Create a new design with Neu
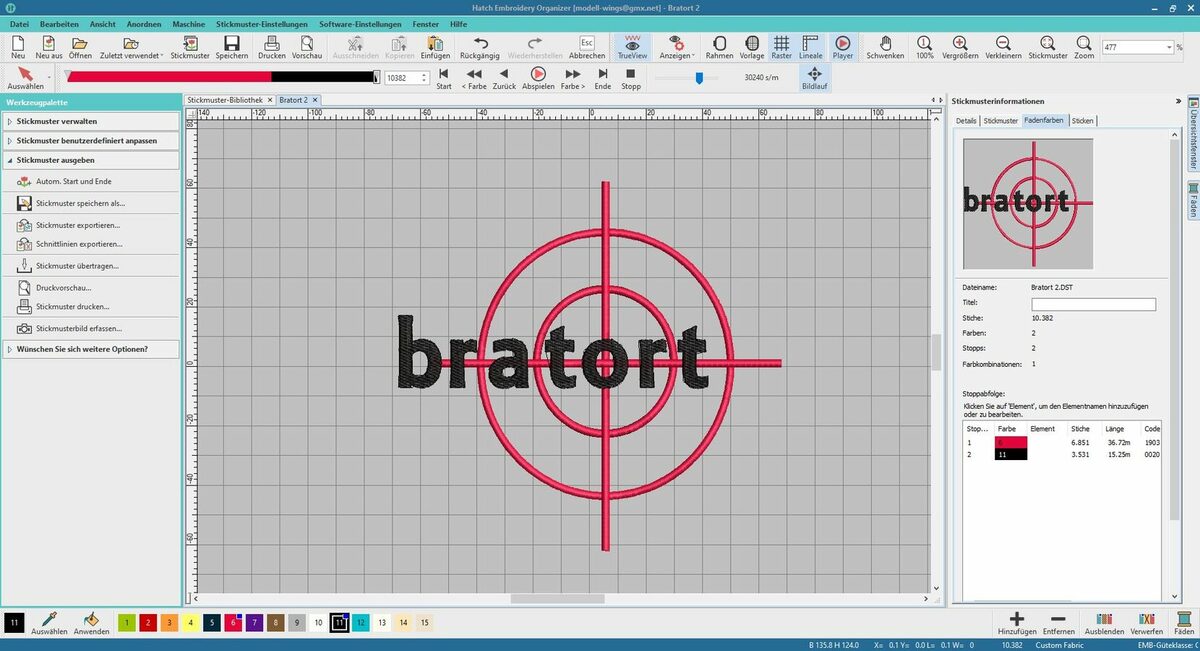Screen dimensions: 1200x651 click(x=18, y=48)
